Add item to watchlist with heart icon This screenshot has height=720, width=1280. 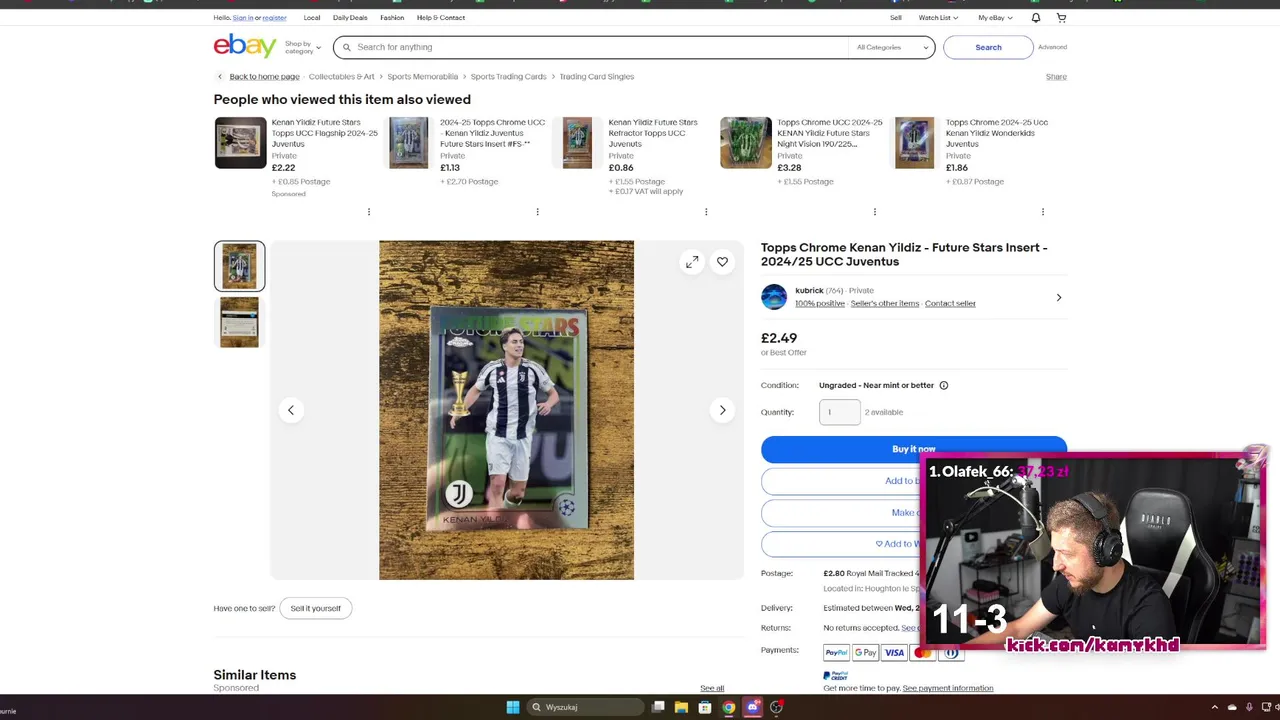(722, 262)
